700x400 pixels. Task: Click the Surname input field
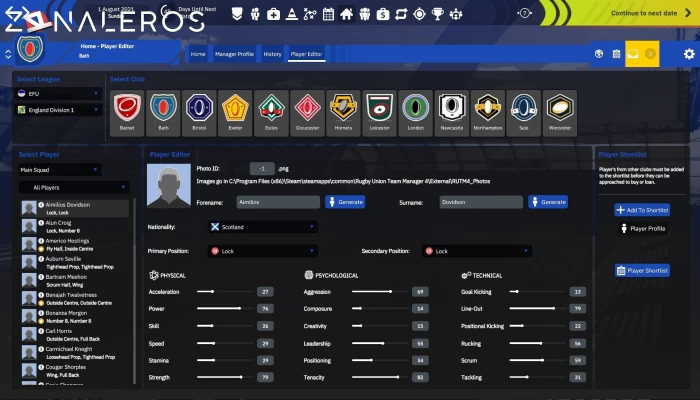pyautogui.click(x=481, y=202)
